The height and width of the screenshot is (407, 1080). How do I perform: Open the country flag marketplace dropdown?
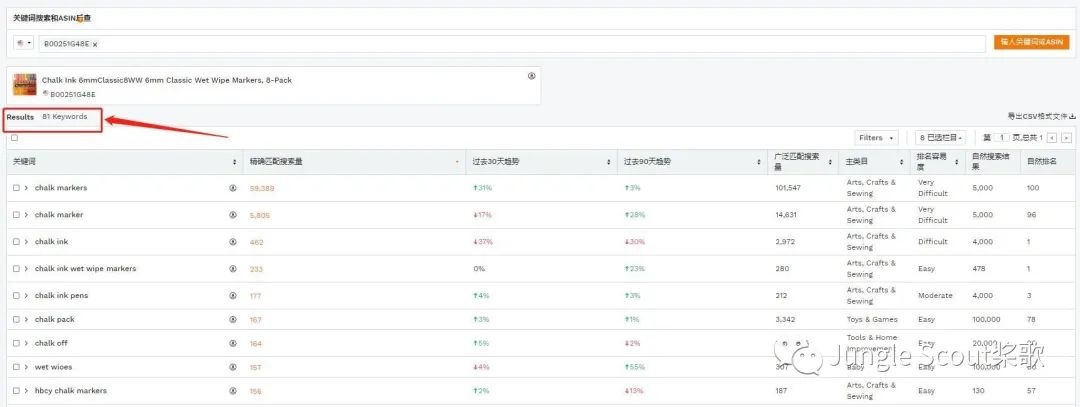25,43
